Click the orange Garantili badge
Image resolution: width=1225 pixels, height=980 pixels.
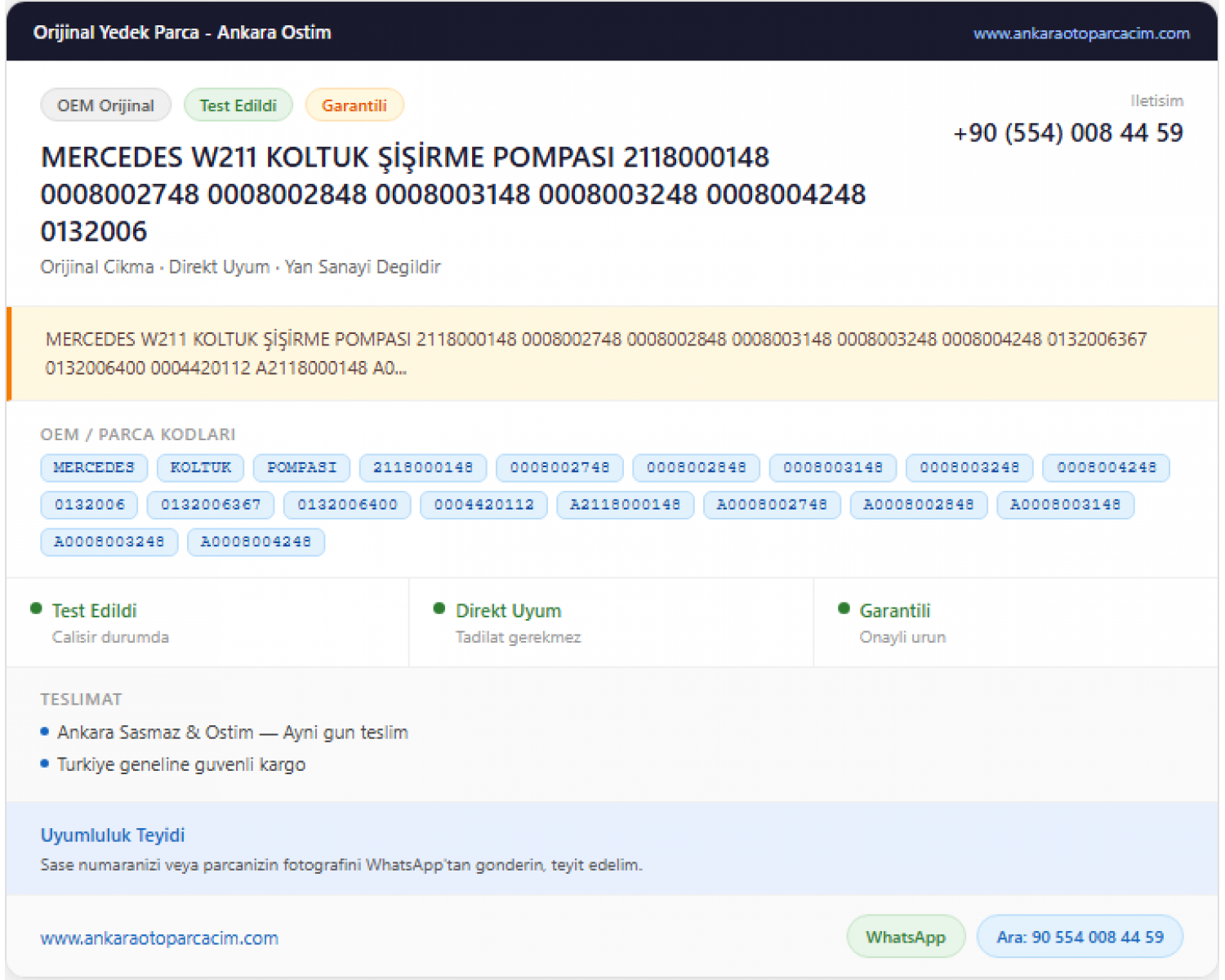pyautogui.click(x=354, y=105)
